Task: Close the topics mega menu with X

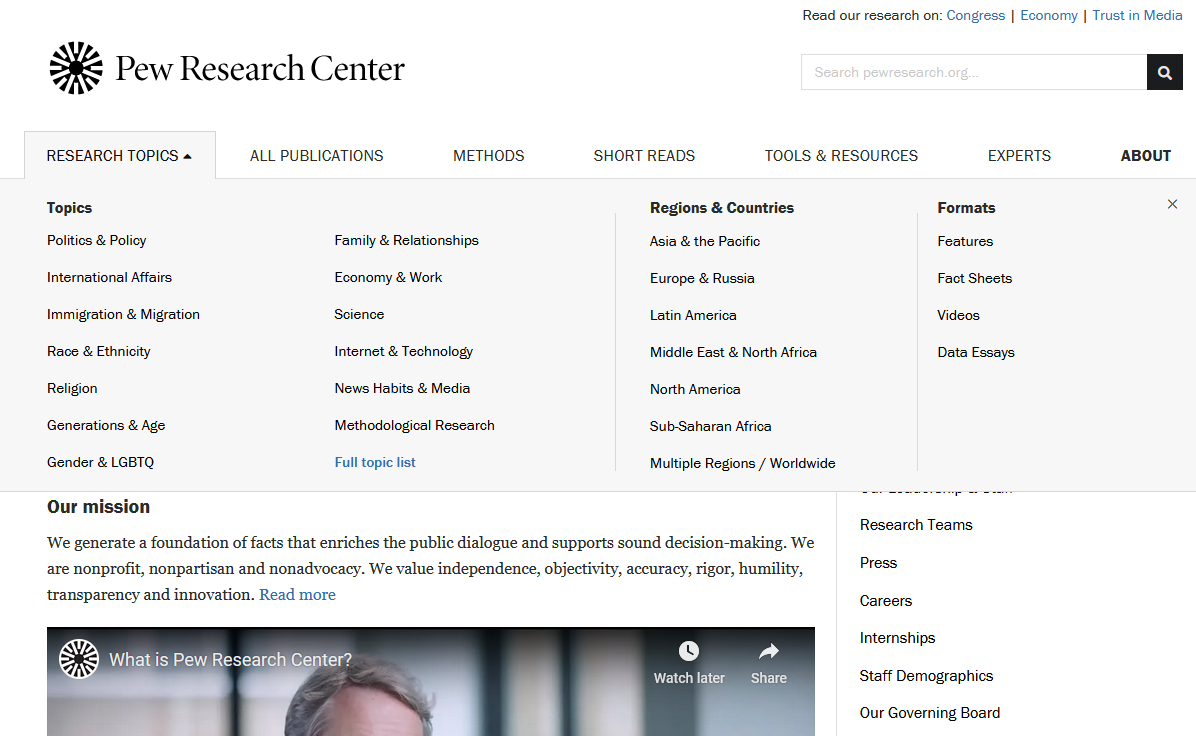Action: 1172,204
